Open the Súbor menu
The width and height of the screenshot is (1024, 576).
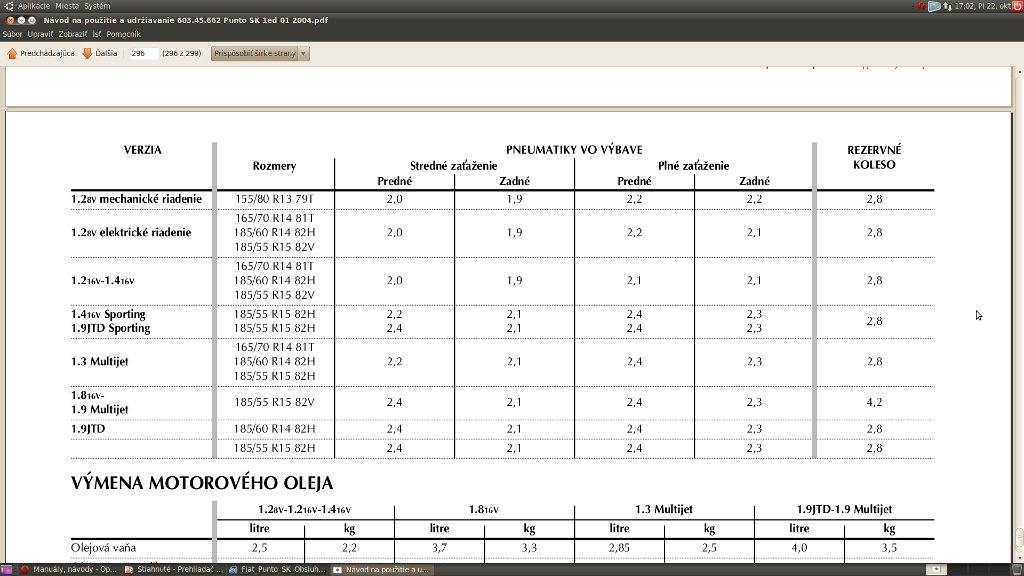point(13,33)
